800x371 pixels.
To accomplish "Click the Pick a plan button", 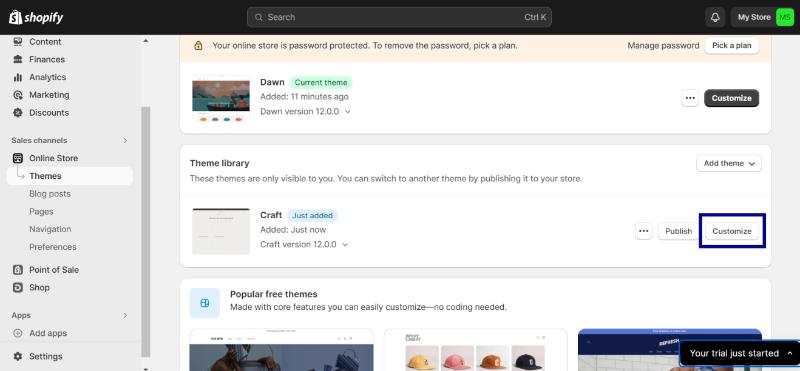I will pyautogui.click(x=732, y=45).
